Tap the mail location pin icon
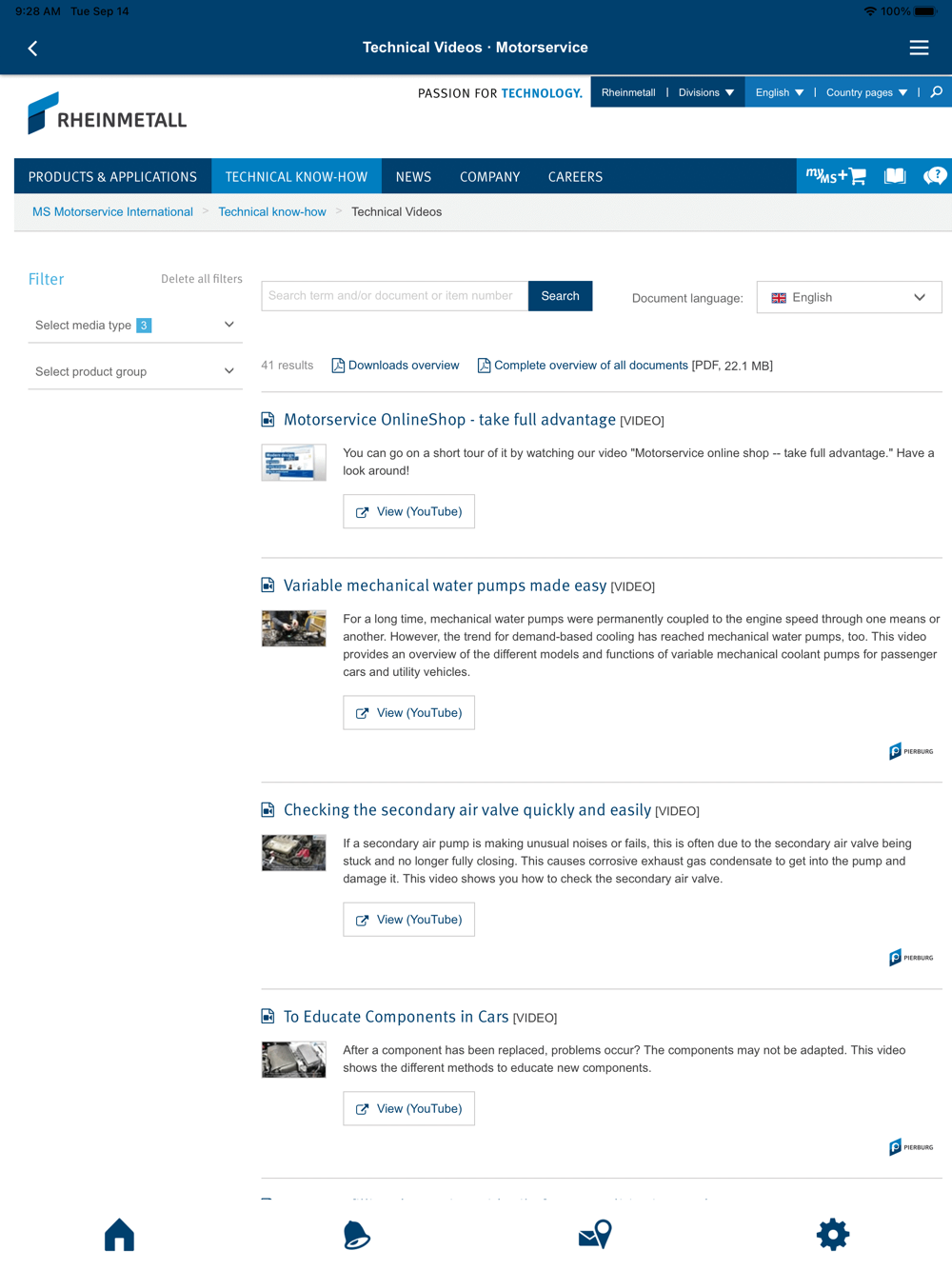This screenshot has width=952, height=1270. 595,1234
